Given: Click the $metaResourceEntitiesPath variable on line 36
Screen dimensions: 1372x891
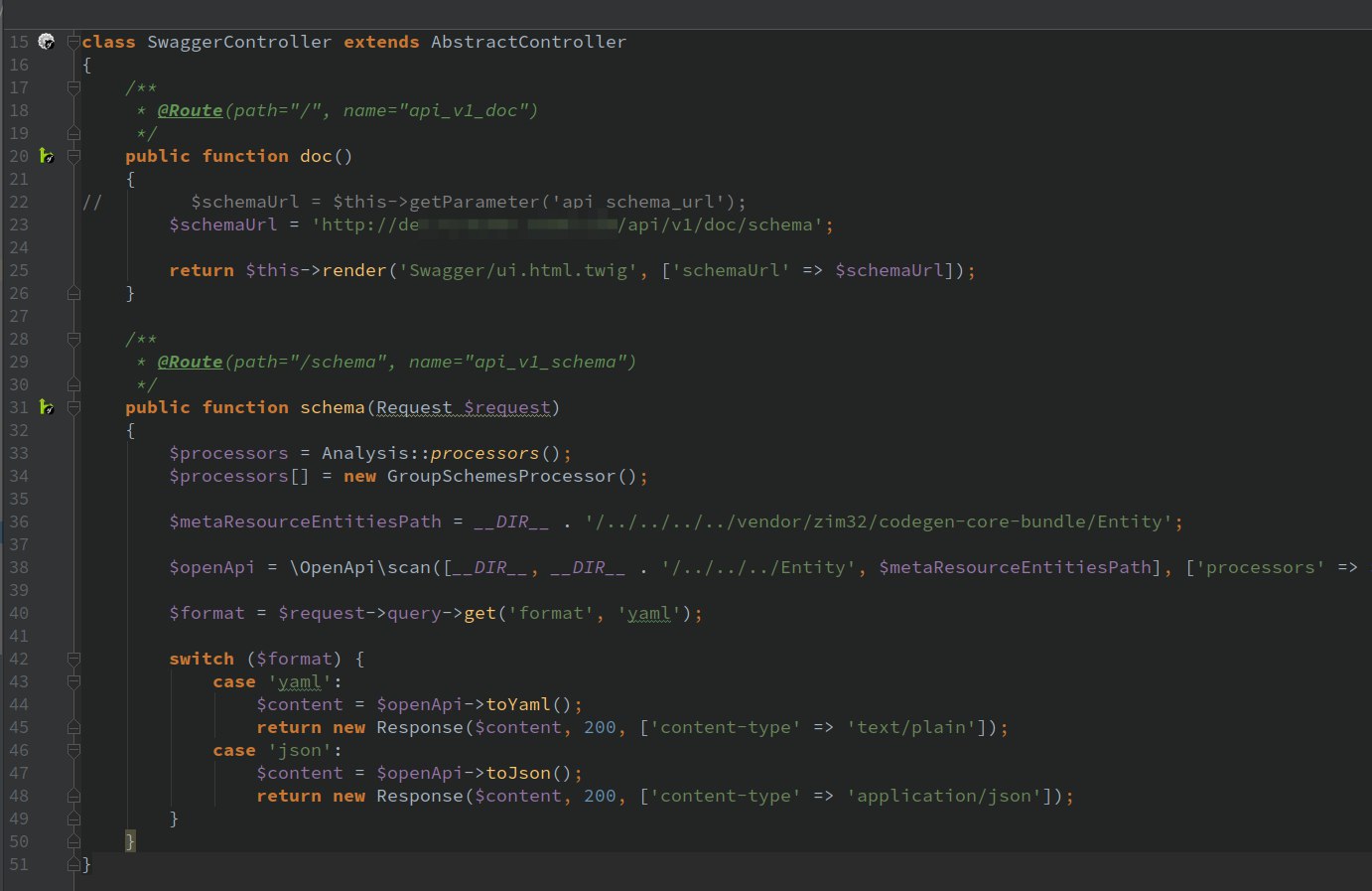Looking at the screenshot, I should 305,521.
